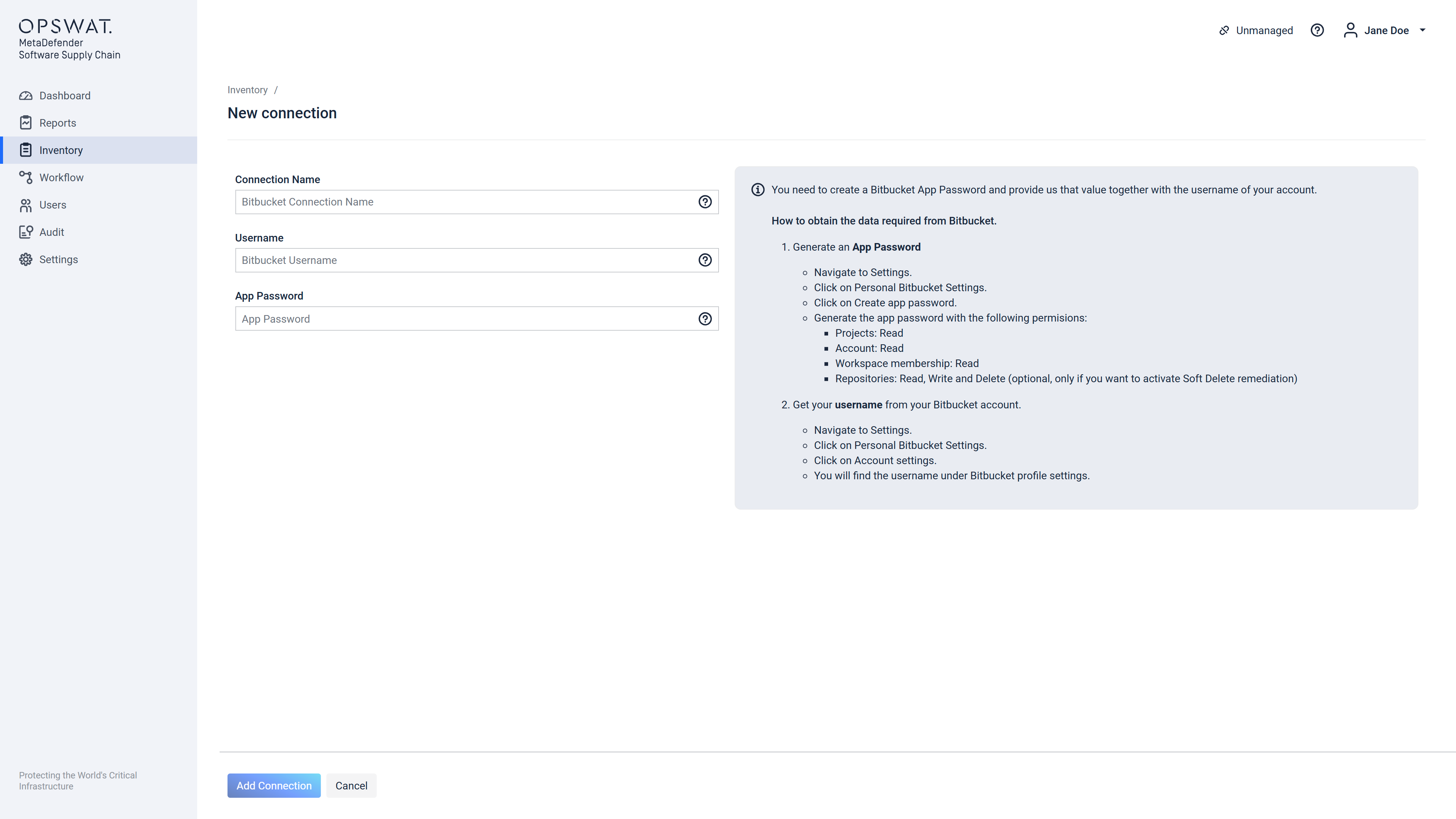Click help icon in Connection Name field
Screen dimensions: 1456x819
[705, 202]
